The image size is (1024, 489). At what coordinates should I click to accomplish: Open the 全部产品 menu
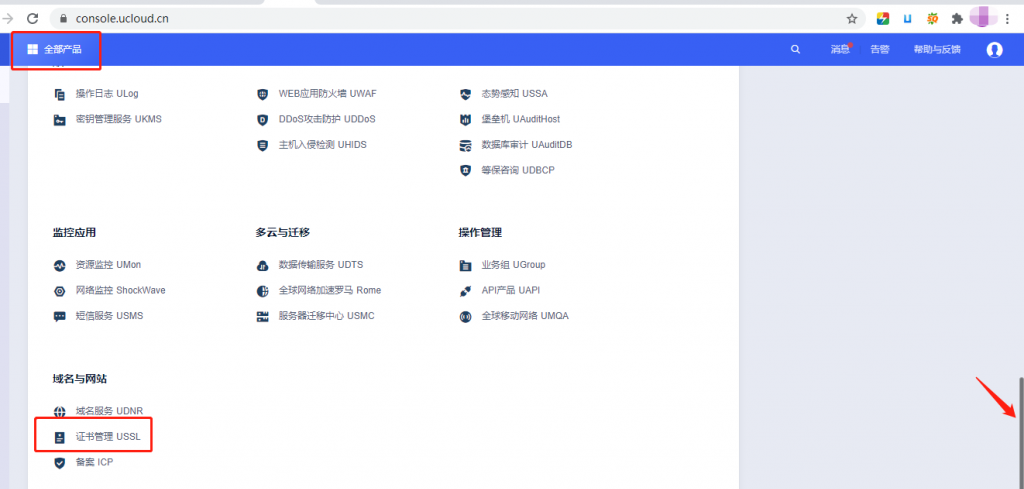(x=55, y=49)
